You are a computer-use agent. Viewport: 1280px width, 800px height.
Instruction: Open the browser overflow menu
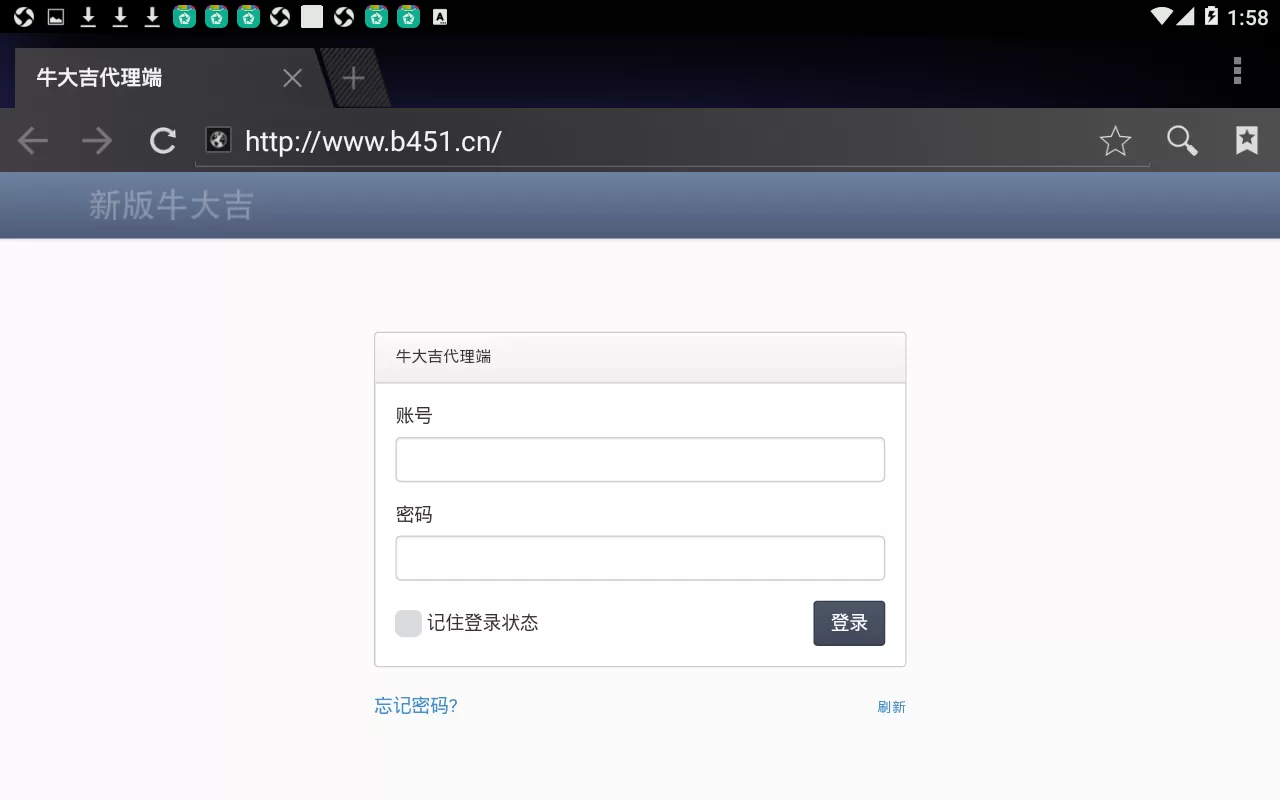point(1237,72)
